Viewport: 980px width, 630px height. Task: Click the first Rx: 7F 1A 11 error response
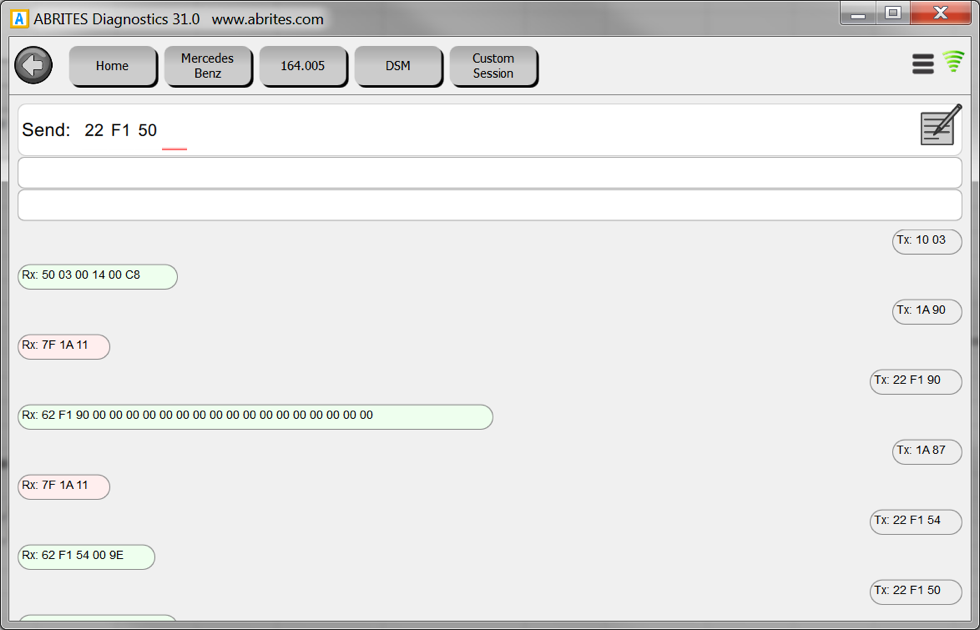click(64, 346)
